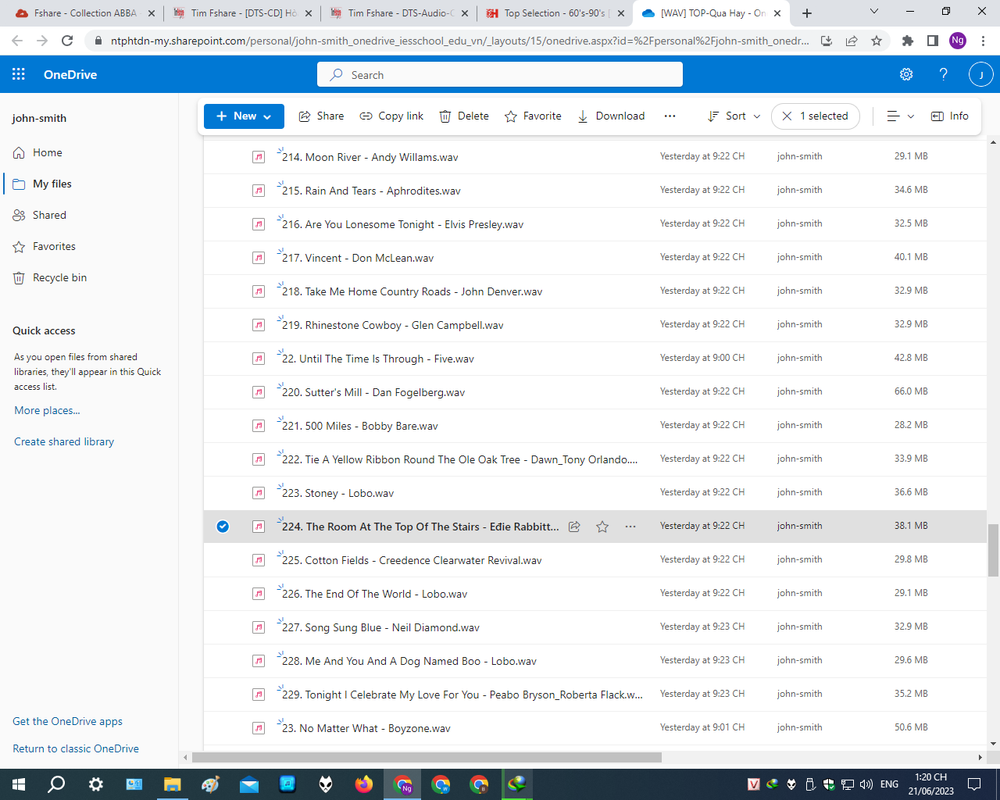Open Windows Start menu
Image resolution: width=1000 pixels, height=800 pixels.
click(x=18, y=784)
